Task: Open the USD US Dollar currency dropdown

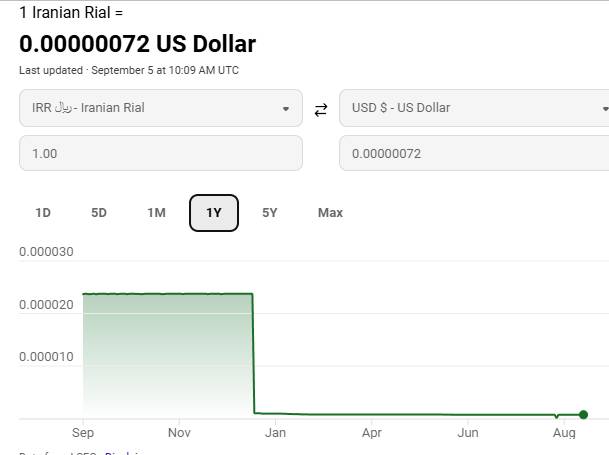Action: coord(474,108)
